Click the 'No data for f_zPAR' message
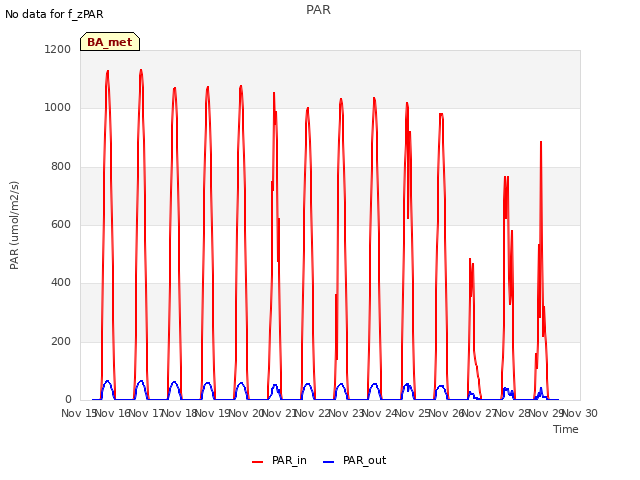This screenshot has height=480, width=640. pos(54,14)
